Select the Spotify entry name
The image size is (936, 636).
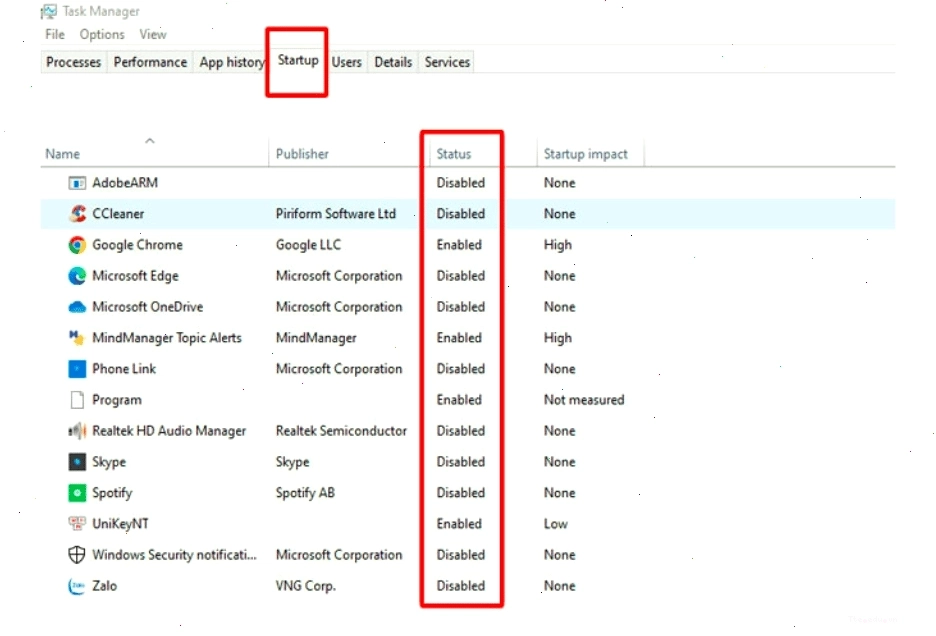coord(112,493)
